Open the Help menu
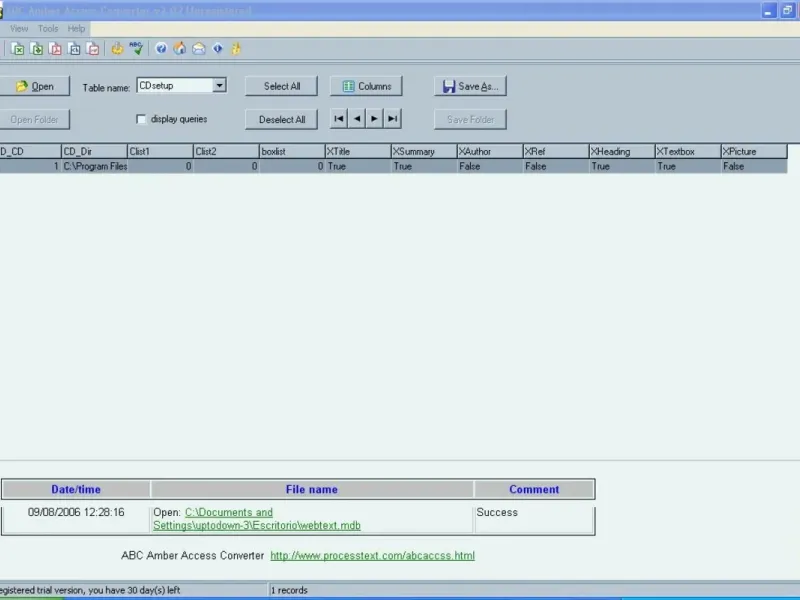This screenshot has height=600, width=800. point(77,29)
